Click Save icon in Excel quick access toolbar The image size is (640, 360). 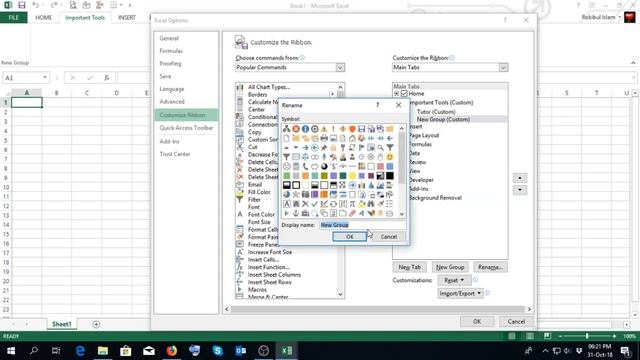22,5
